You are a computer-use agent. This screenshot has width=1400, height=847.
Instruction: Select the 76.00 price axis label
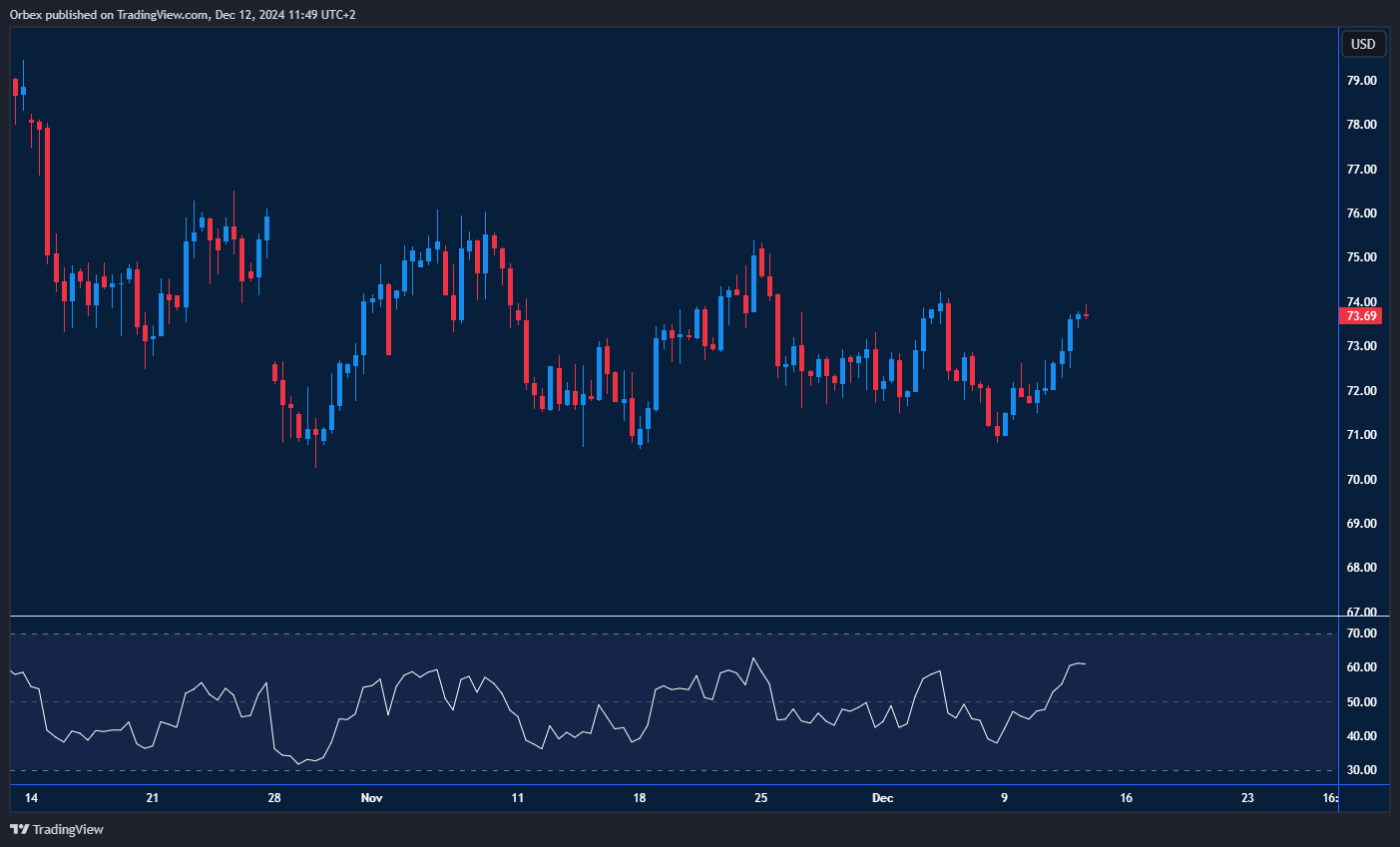1361,213
